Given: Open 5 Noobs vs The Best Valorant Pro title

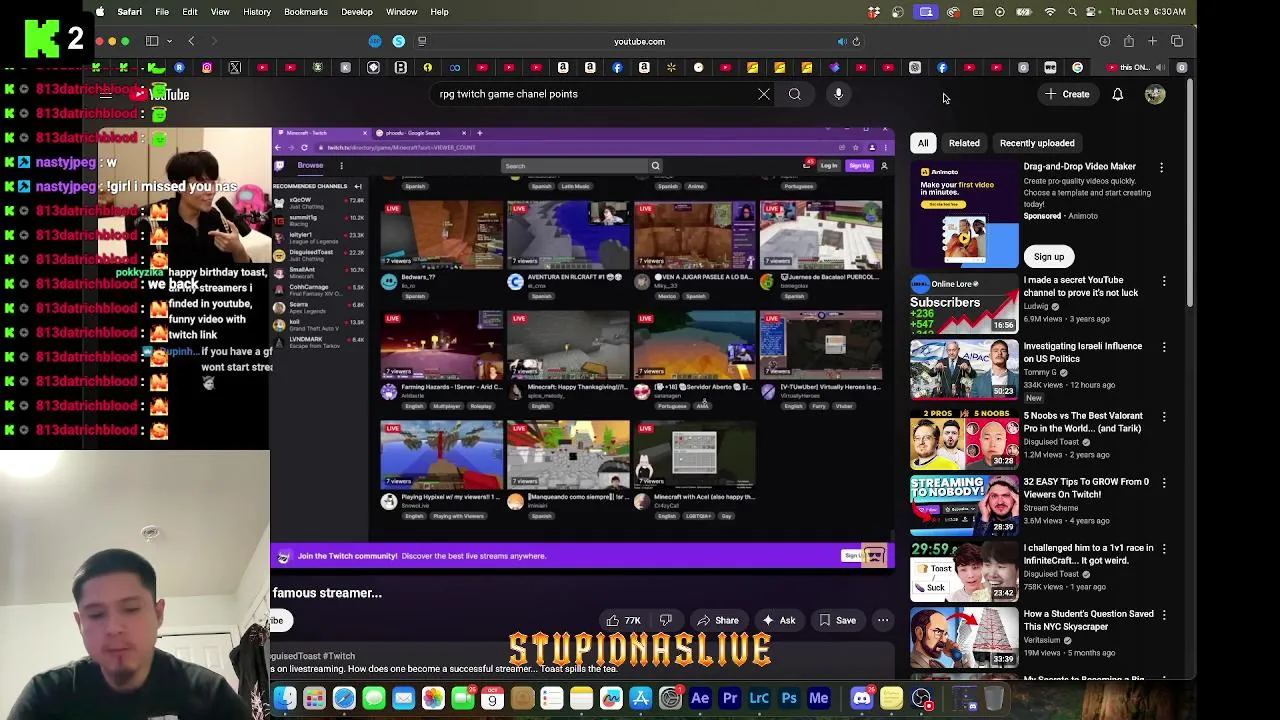Looking at the screenshot, I should [1083, 422].
